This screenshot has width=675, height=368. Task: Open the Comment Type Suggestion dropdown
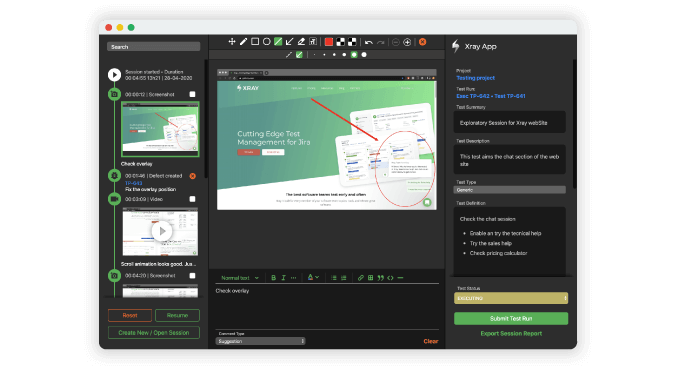[x=260, y=341]
